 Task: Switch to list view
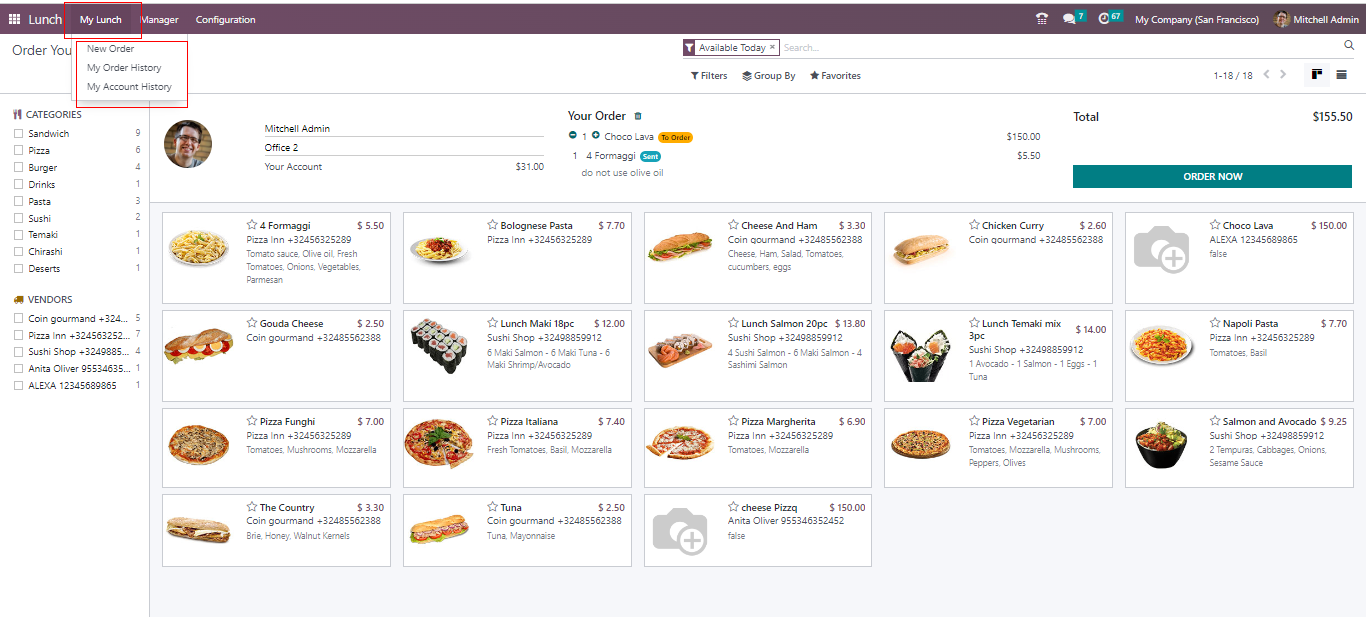(x=1341, y=75)
